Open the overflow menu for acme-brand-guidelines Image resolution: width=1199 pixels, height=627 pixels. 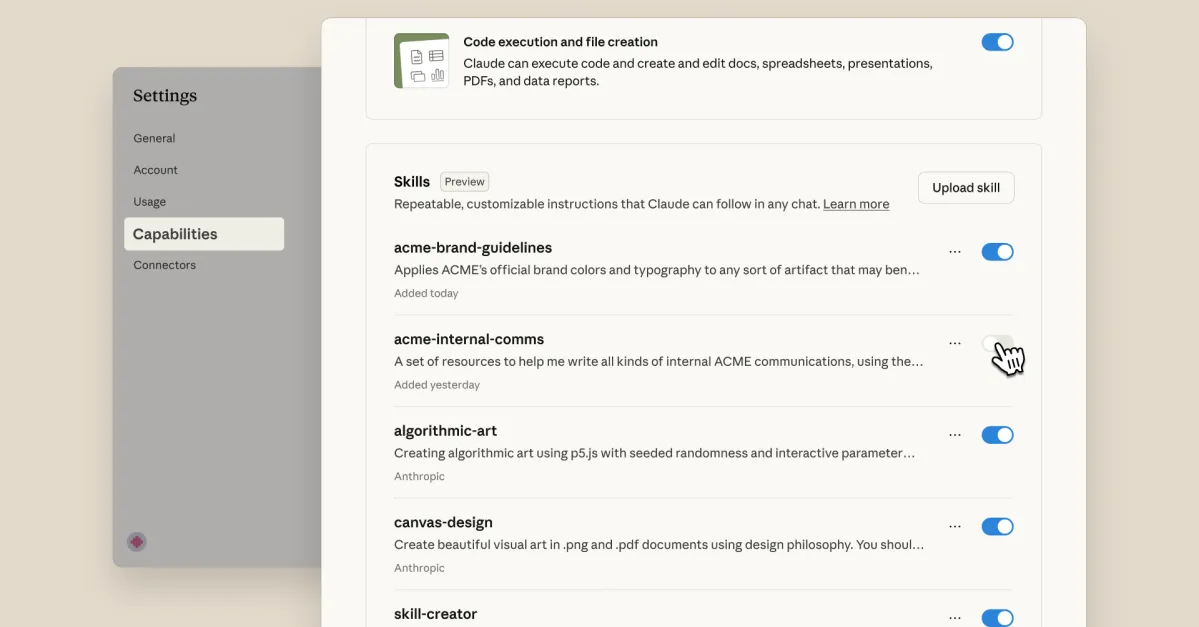click(x=954, y=251)
